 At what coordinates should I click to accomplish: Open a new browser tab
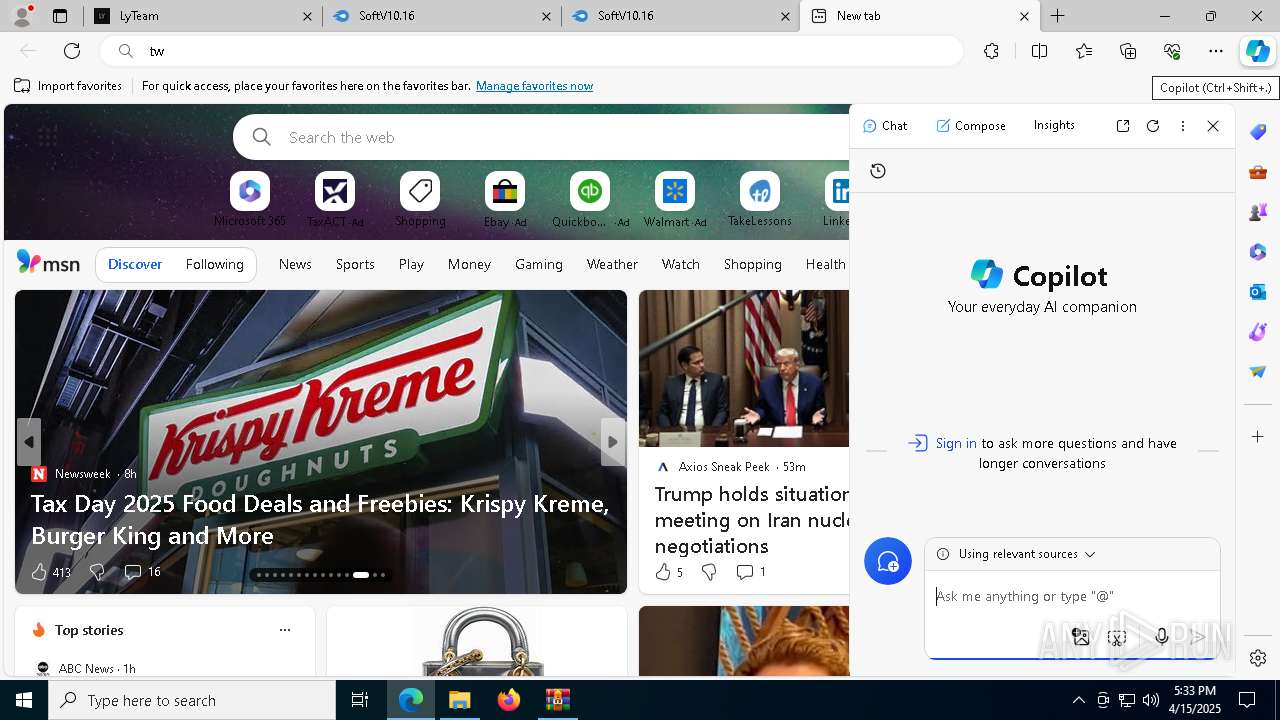1057,16
